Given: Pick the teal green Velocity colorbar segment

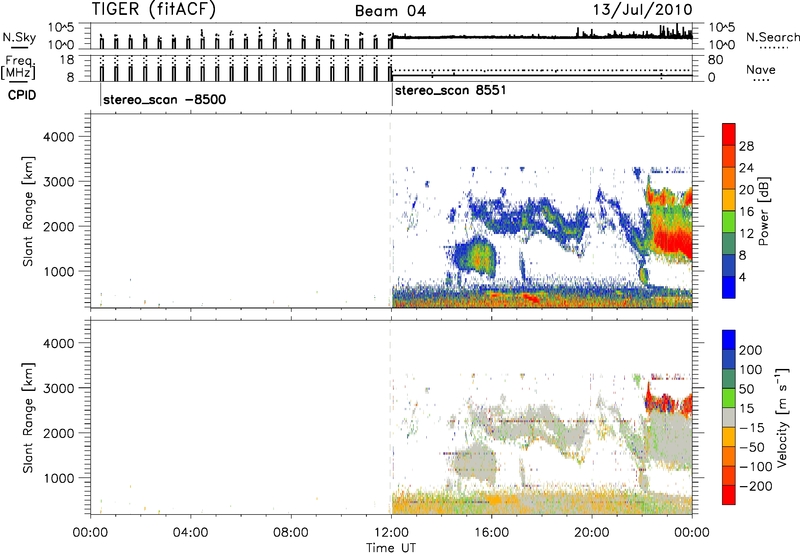Looking at the screenshot, I should 729,379.
